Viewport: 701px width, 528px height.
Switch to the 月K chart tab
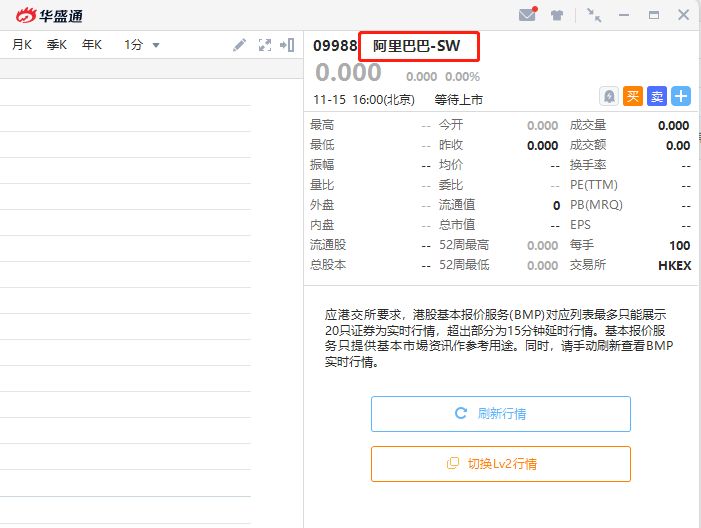pos(22,45)
